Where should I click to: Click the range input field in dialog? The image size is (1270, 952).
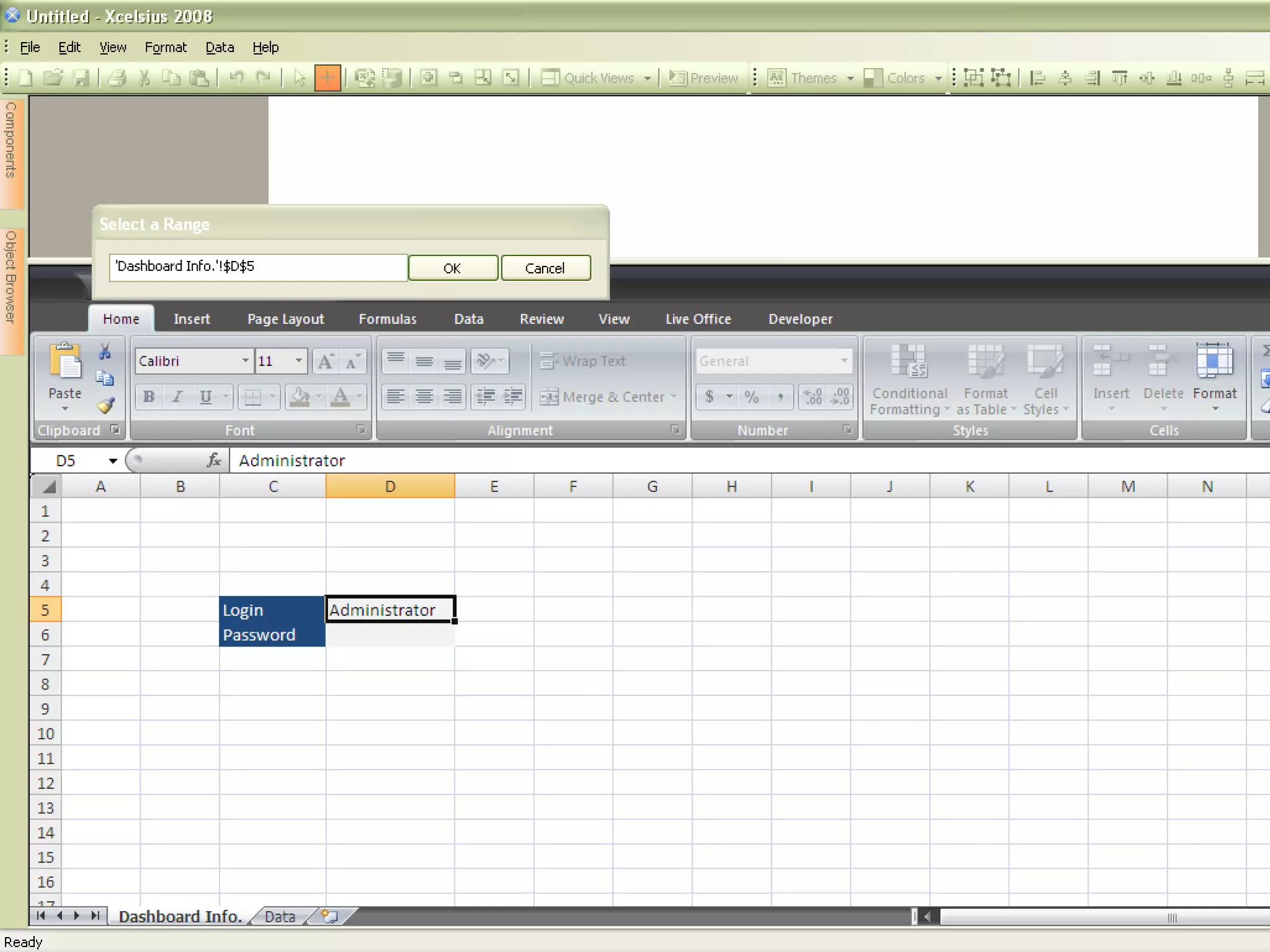coord(259,267)
